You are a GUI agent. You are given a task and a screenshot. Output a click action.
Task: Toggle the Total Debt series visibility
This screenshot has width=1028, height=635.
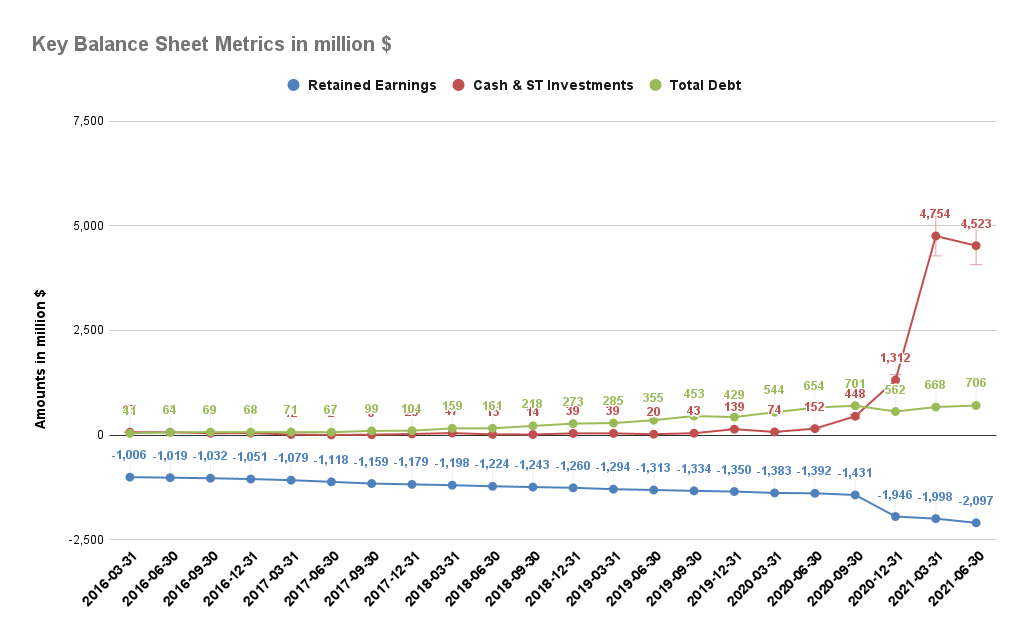pyautogui.click(x=705, y=85)
